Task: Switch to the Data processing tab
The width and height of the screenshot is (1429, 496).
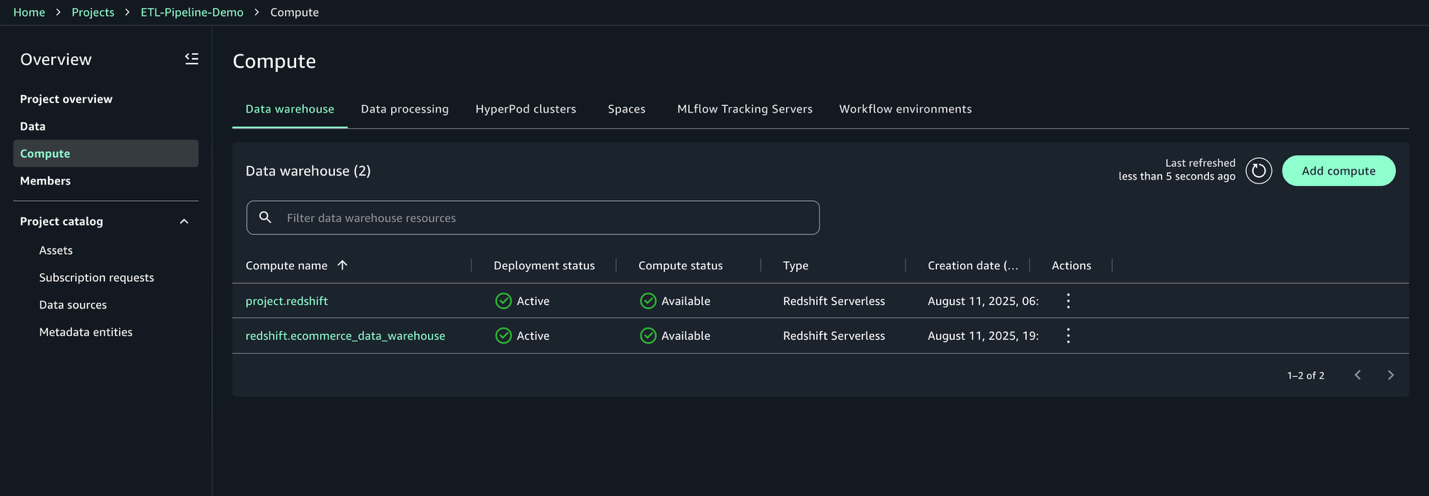Action: click(404, 109)
